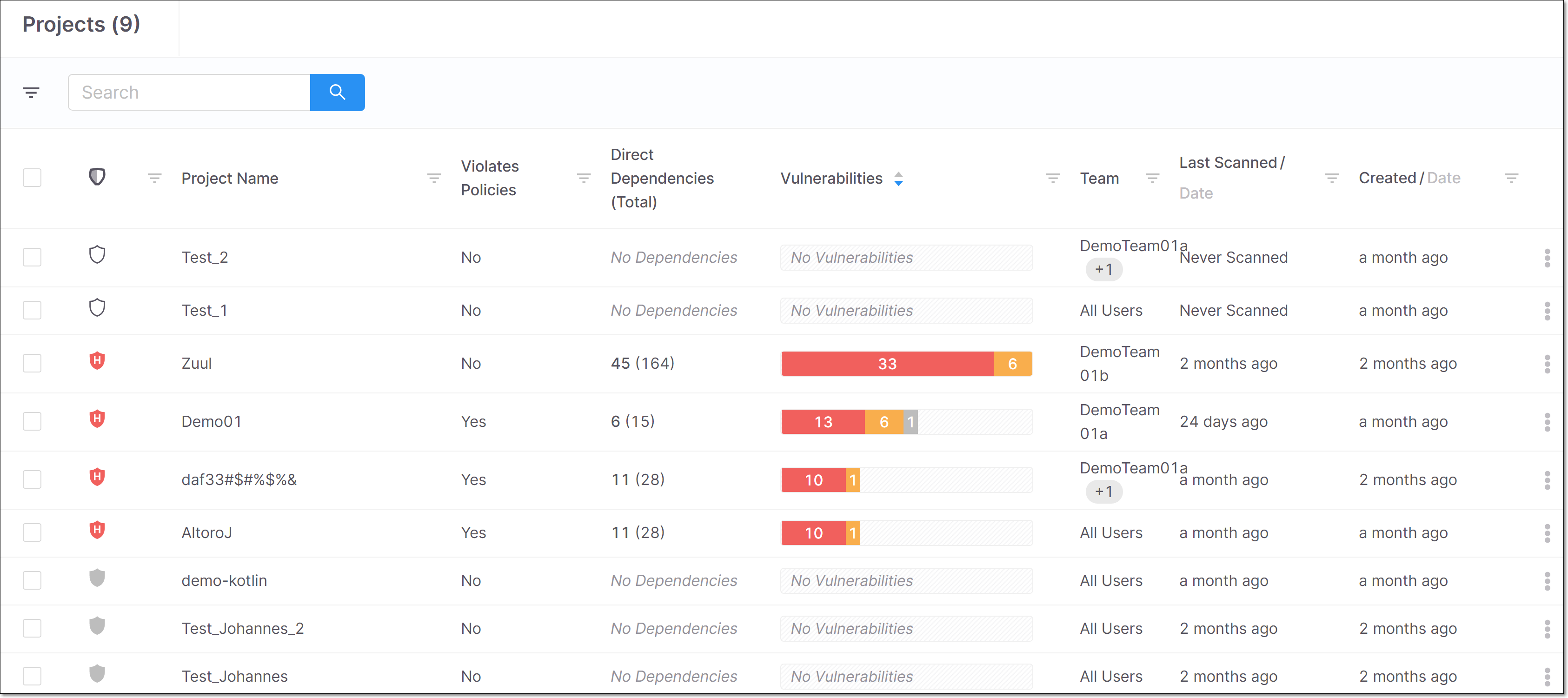Open the Violates Policies column filter
The image size is (1568, 698).
tap(584, 178)
